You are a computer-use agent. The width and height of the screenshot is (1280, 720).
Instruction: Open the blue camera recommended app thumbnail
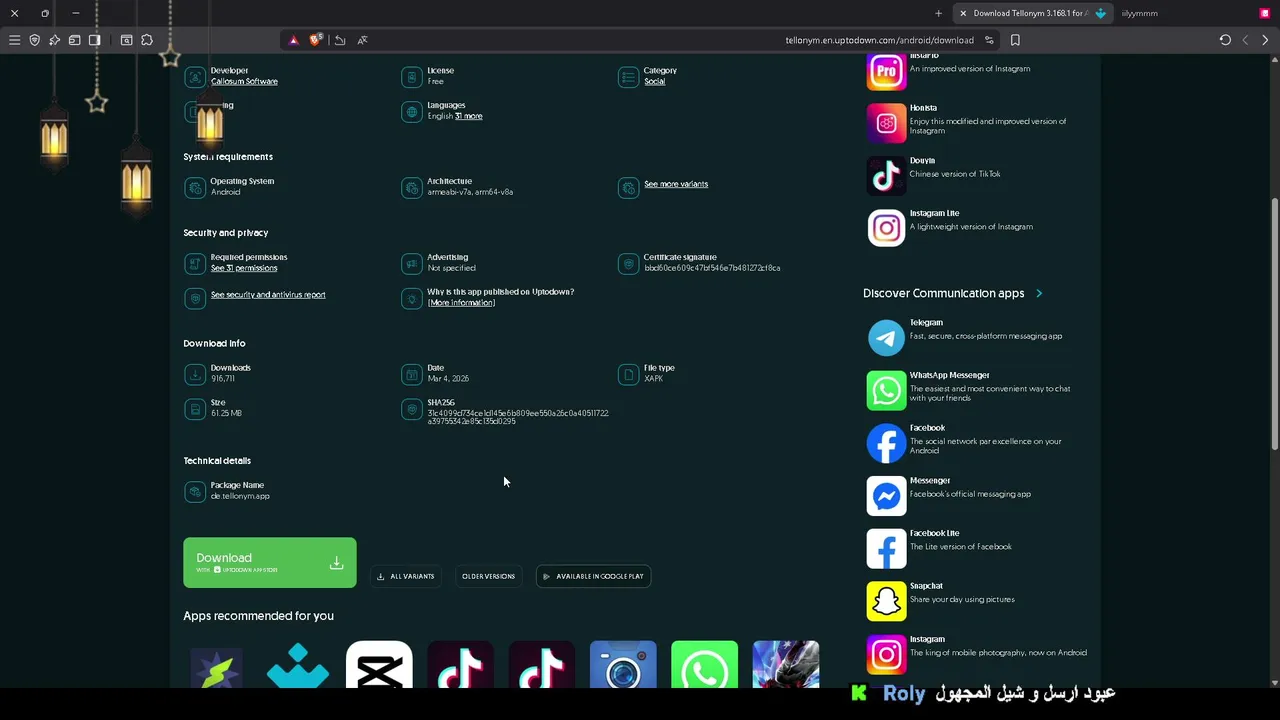[x=623, y=665]
